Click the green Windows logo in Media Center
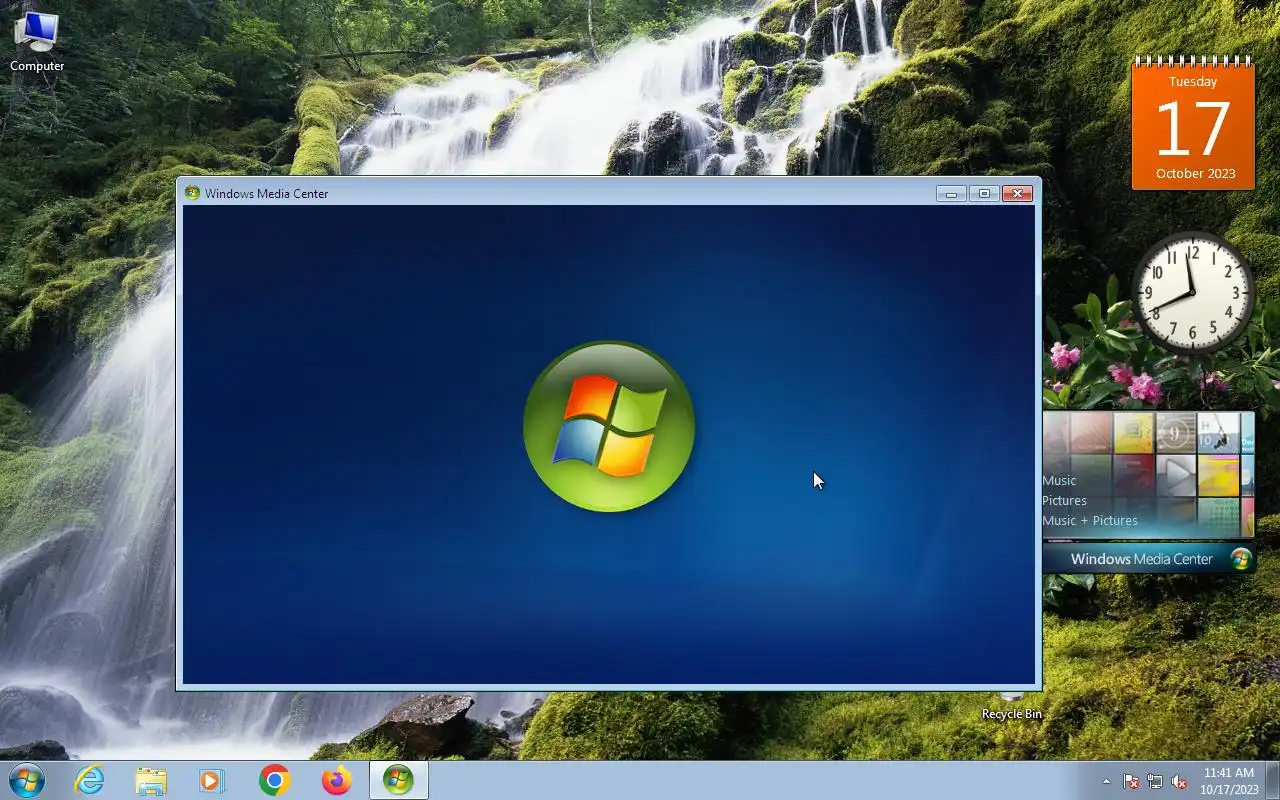This screenshot has height=800, width=1280. (609, 426)
